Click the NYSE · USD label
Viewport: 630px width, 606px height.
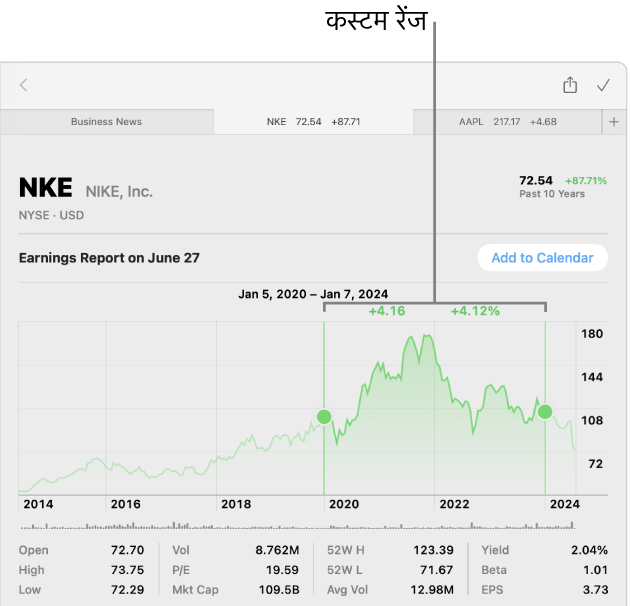pos(51,215)
